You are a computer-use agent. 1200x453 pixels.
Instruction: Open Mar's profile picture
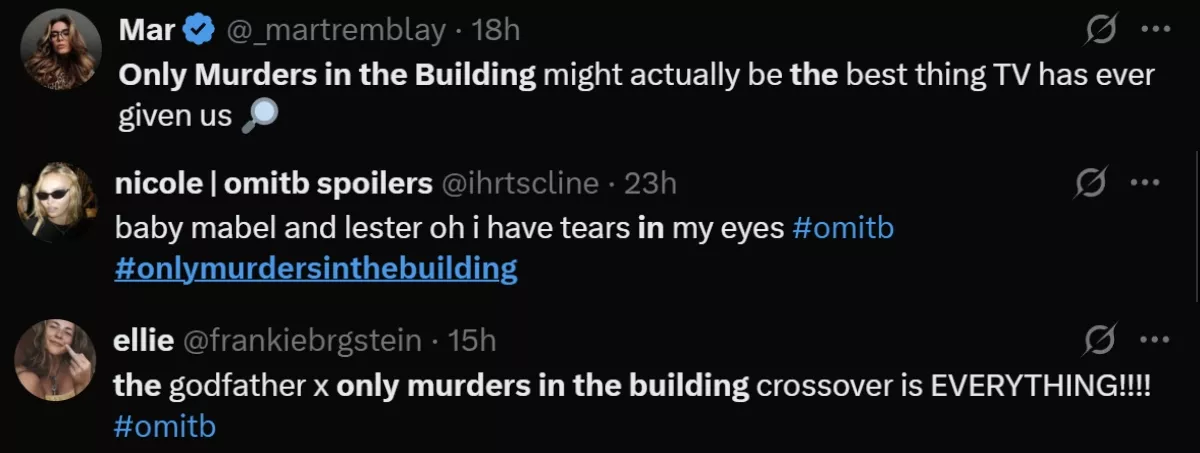coord(62,50)
